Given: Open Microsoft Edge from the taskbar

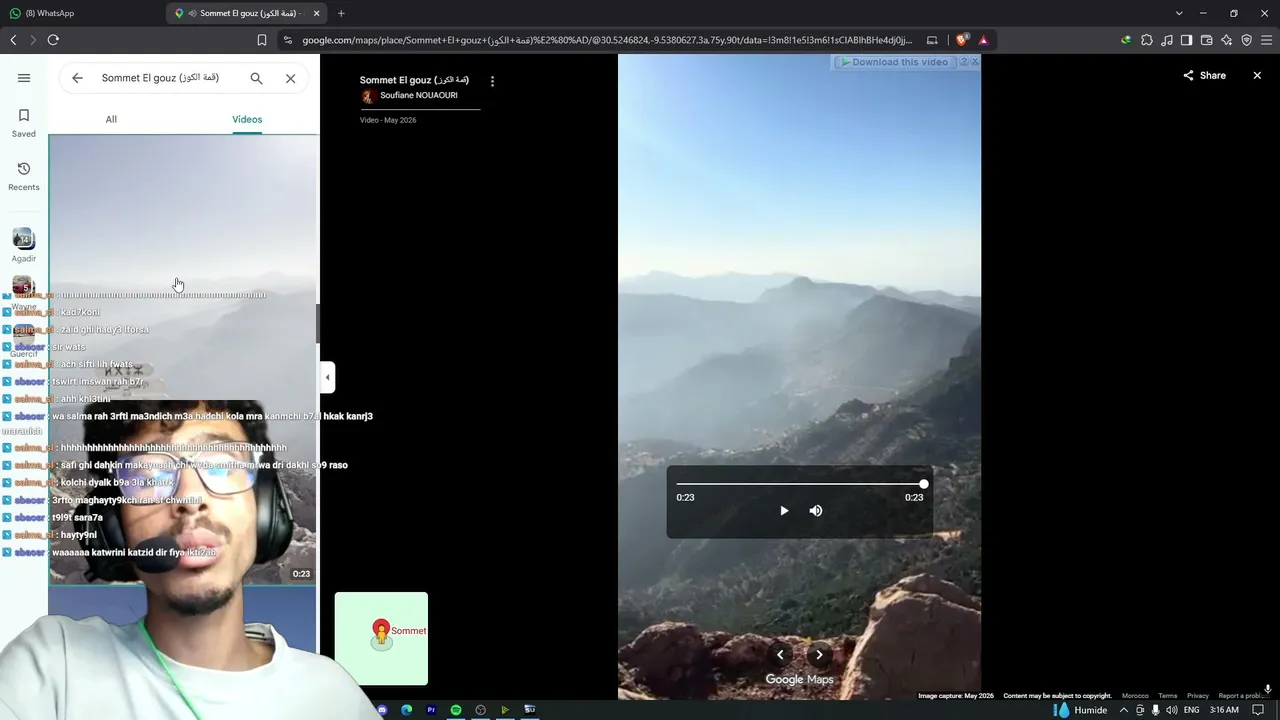Looking at the screenshot, I should [x=407, y=710].
